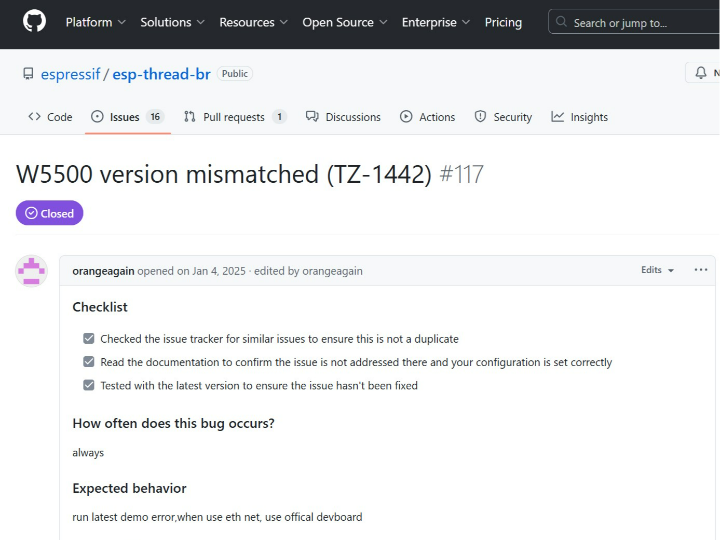Screen dimensions: 720x540
Task: Click the repository book icon
Action: coord(28,74)
